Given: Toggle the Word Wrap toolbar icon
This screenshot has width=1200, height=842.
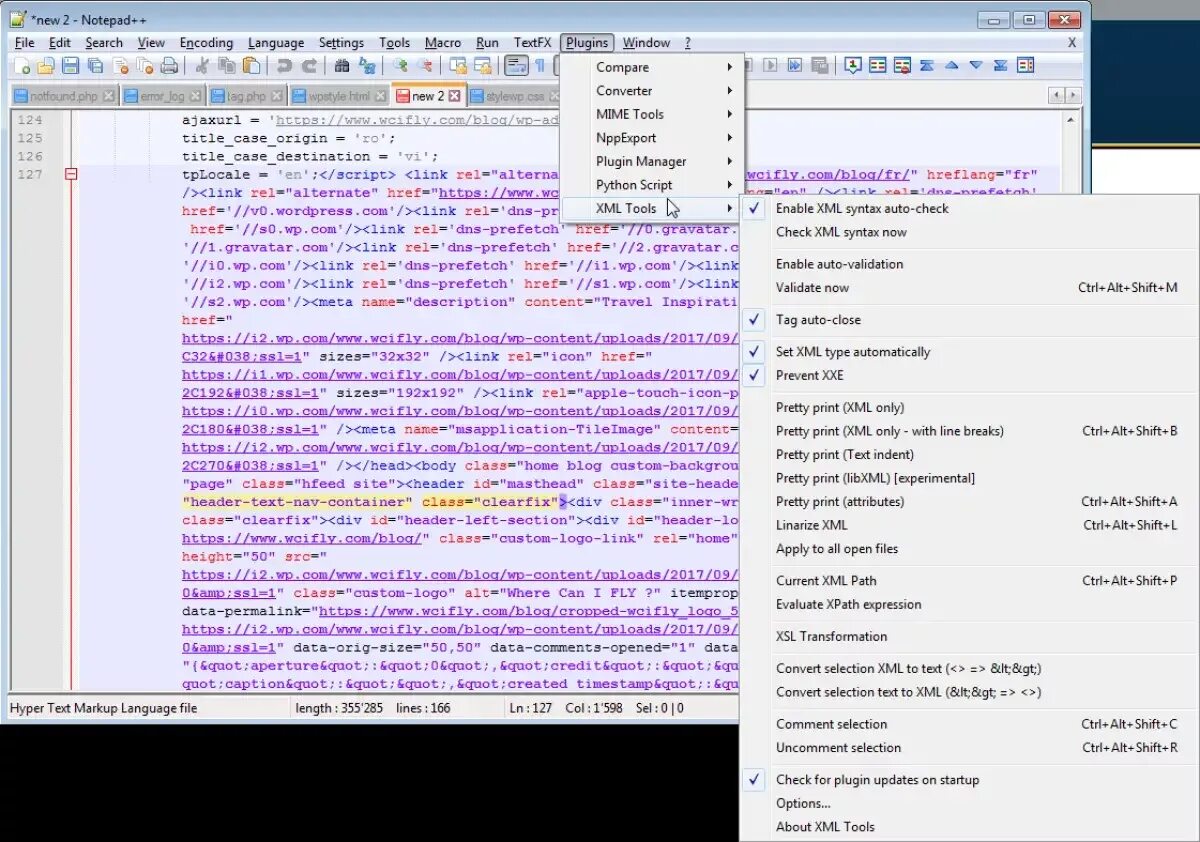Looking at the screenshot, I should (x=516, y=66).
